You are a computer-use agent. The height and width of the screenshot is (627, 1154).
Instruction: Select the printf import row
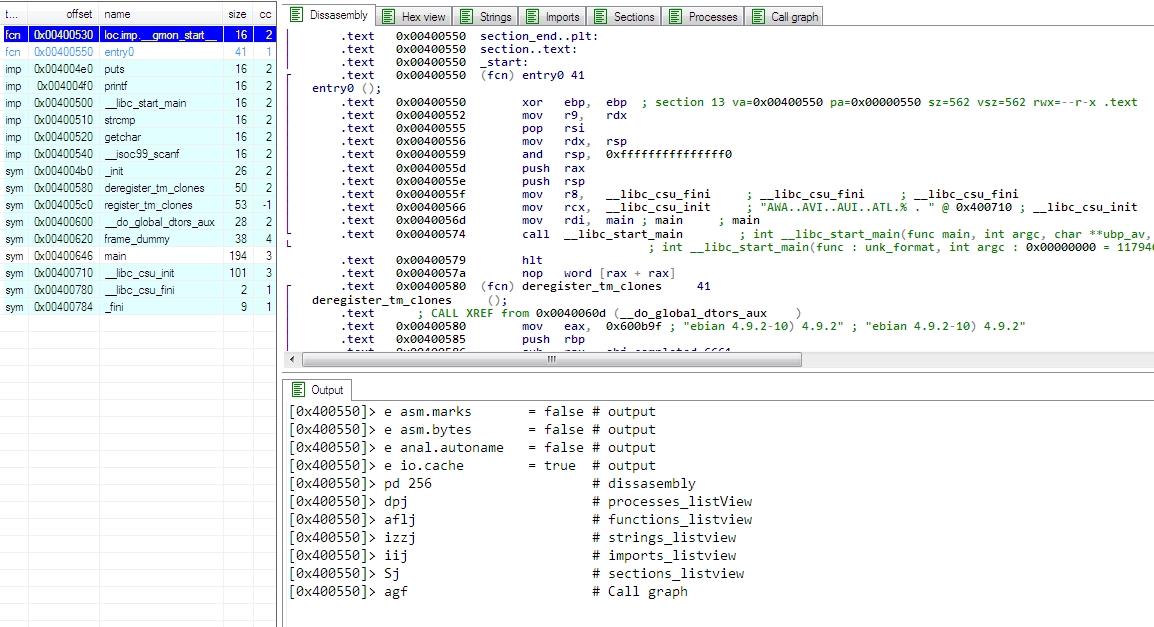click(x=138, y=85)
